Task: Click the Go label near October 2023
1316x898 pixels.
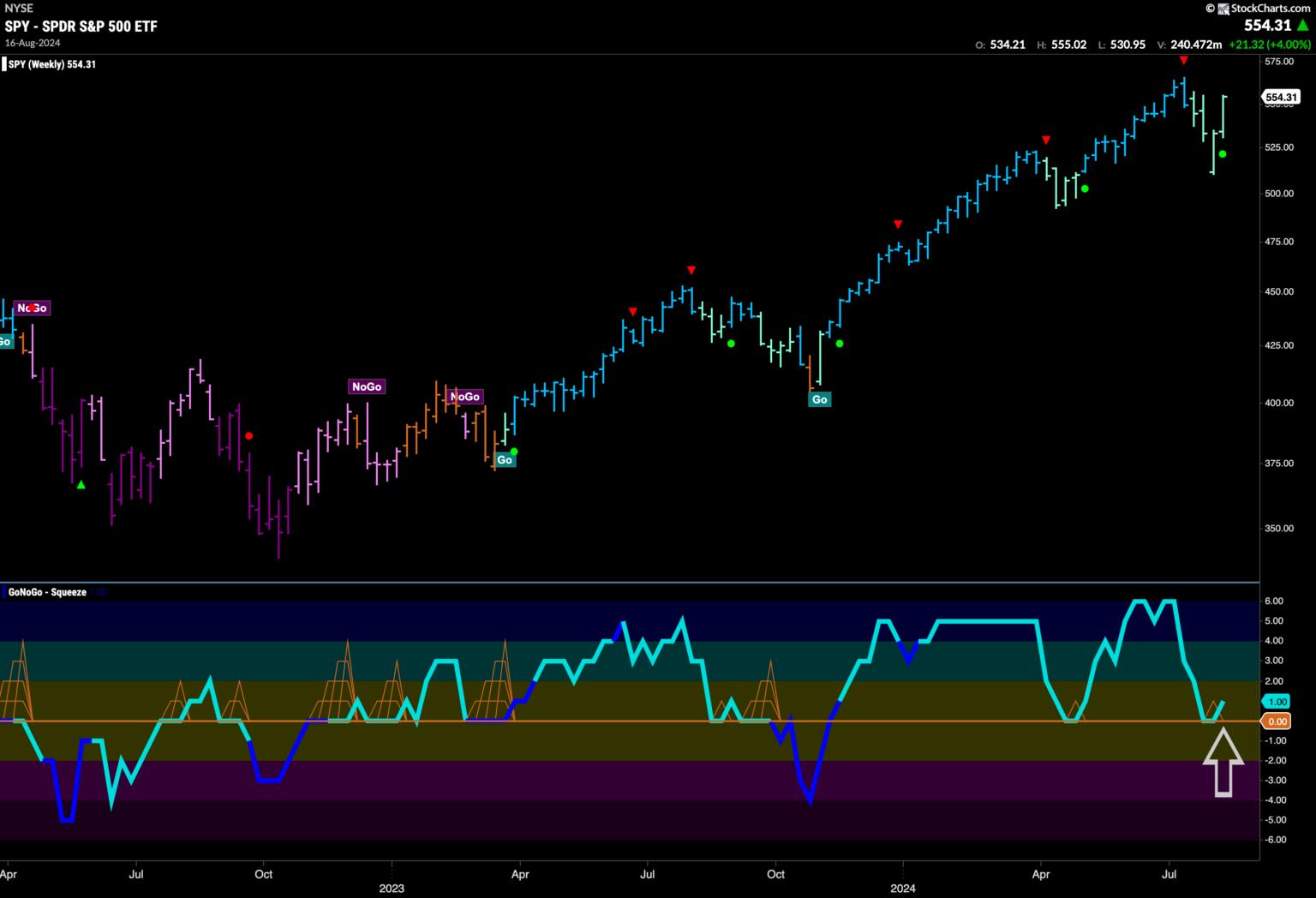Action: coord(819,399)
